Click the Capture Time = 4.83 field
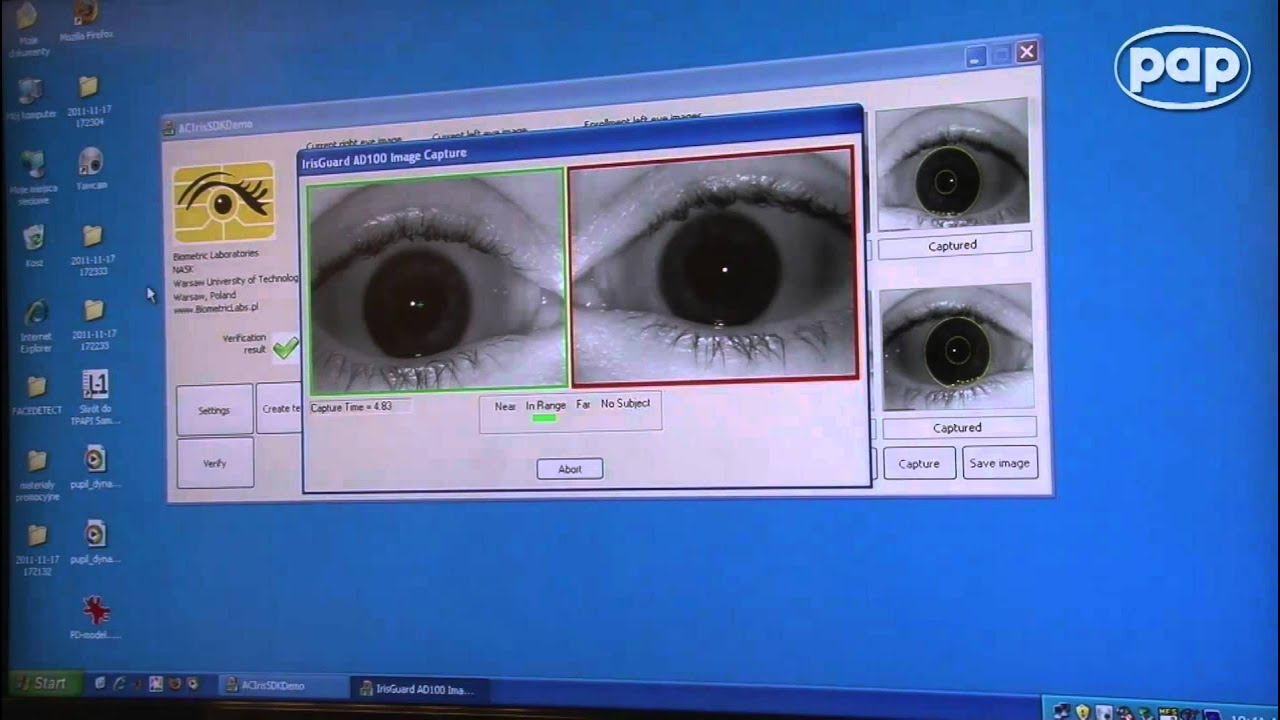The height and width of the screenshot is (720, 1280). click(360, 406)
